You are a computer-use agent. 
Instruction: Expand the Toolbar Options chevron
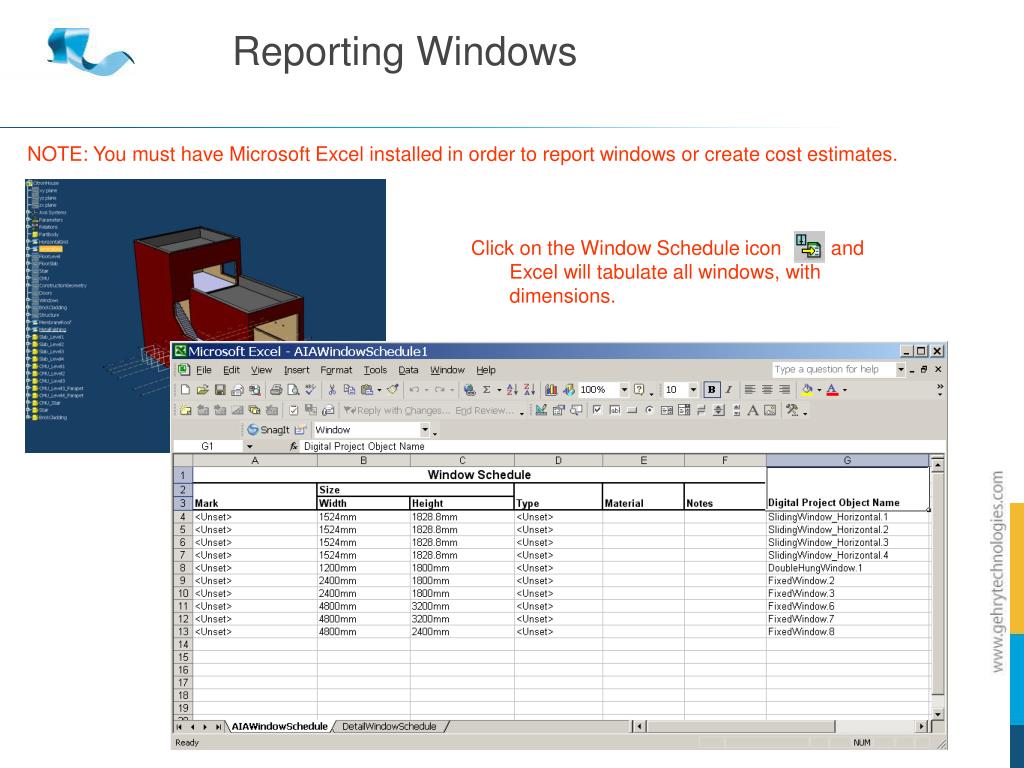click(940, 390)
